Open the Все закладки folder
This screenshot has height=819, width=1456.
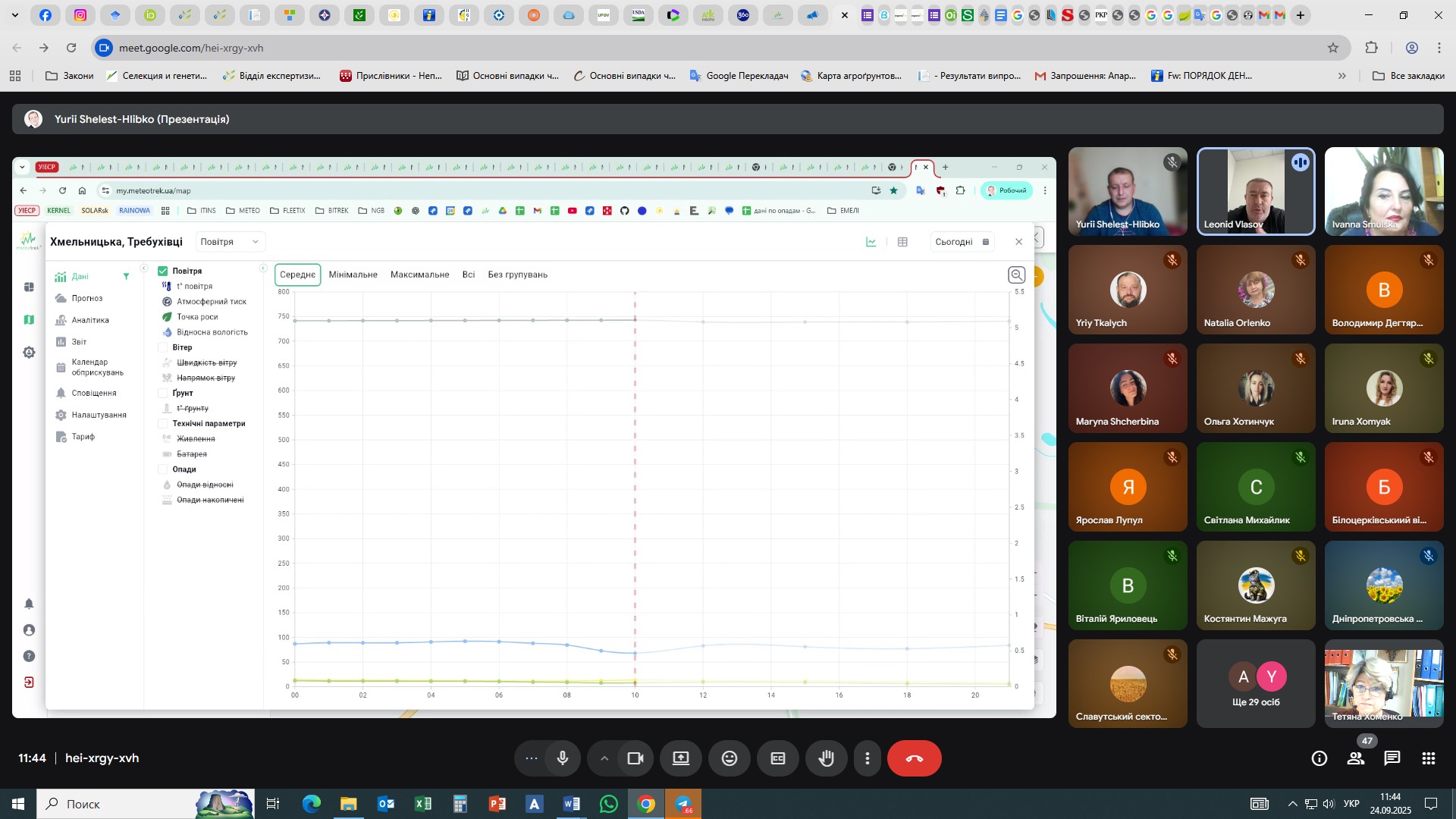[1409, 76]
